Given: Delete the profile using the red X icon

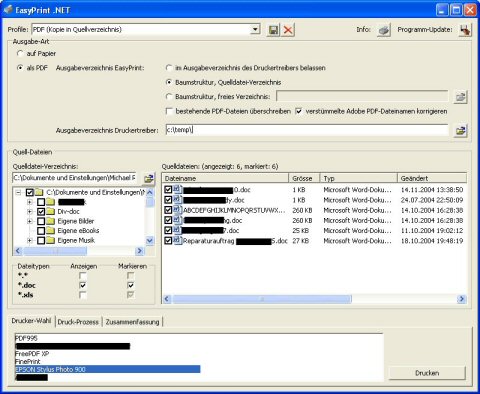Looking at the screenshot, I should tap(288, 30).
